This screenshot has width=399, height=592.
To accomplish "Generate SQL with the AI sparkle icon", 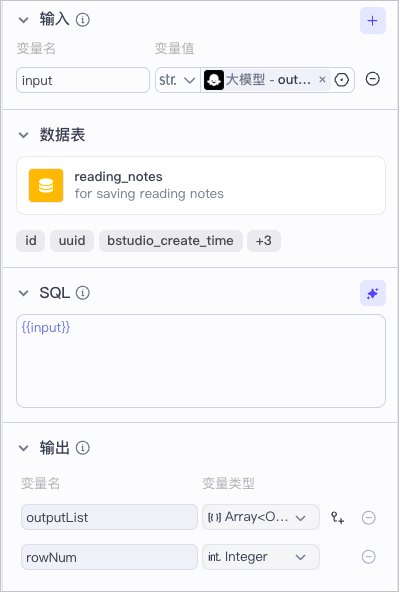I will [x=373, y=293].
